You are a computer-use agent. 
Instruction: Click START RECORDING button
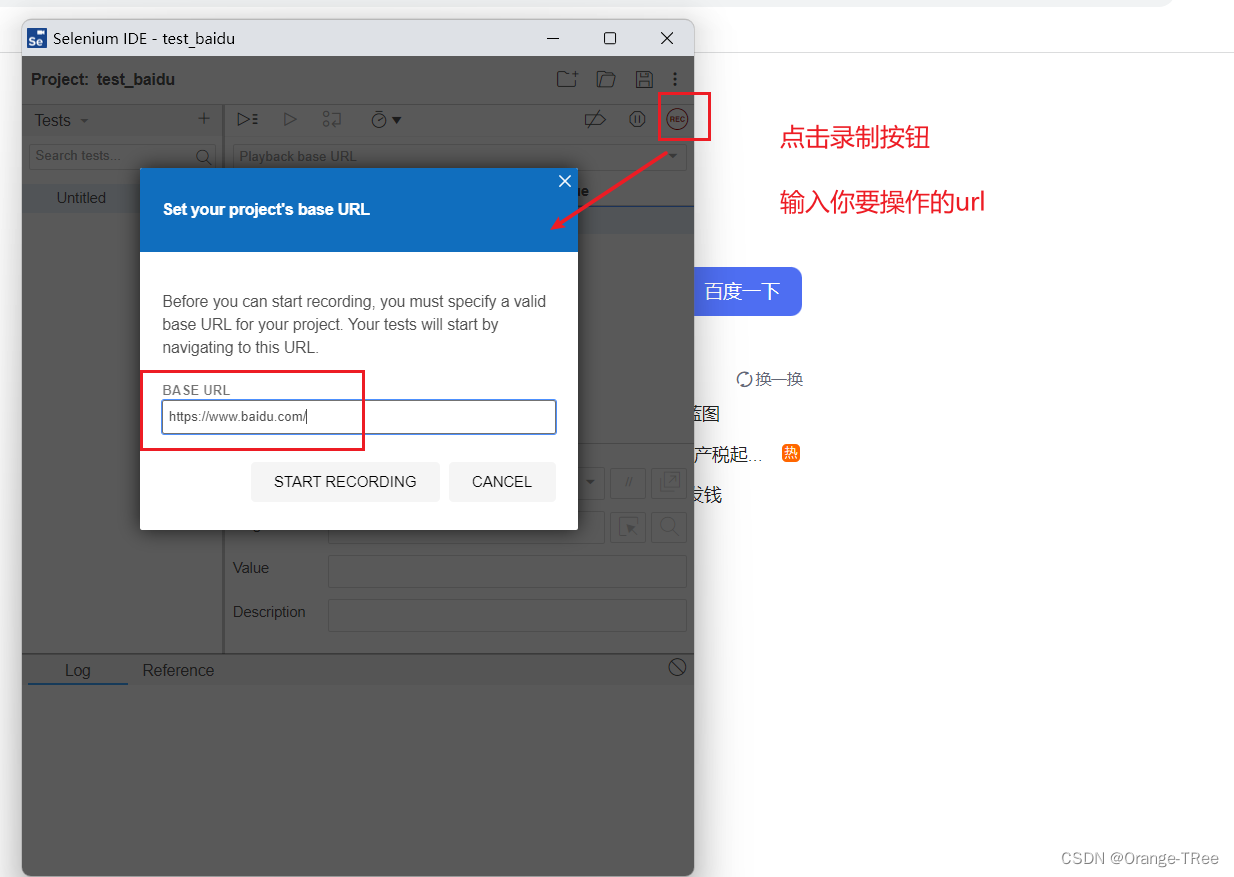pos(345,482)
